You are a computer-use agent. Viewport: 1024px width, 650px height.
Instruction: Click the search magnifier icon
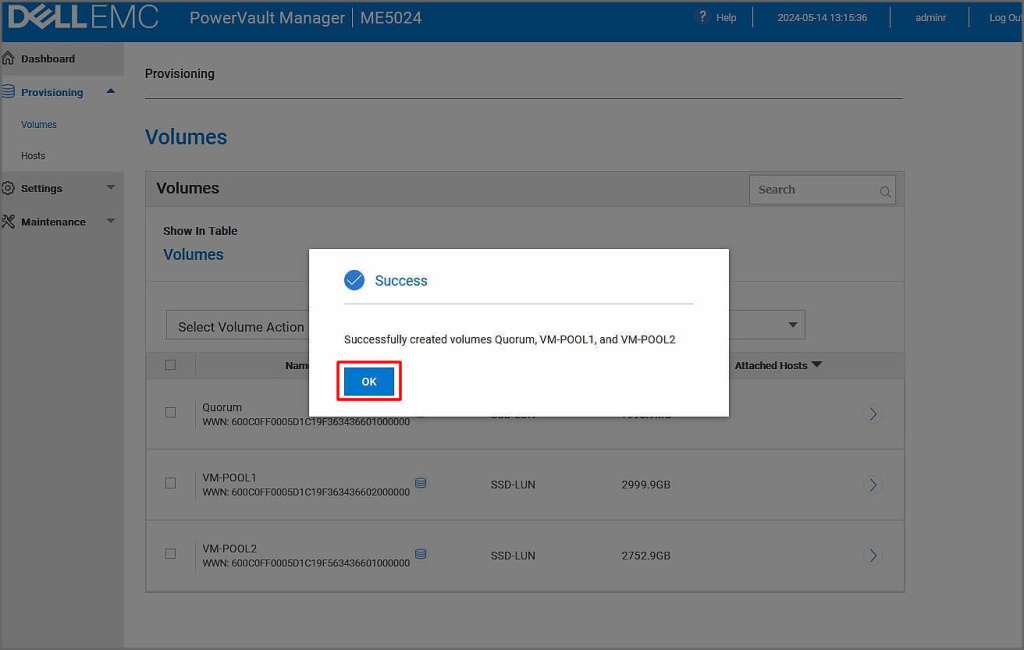click(885, 191)
